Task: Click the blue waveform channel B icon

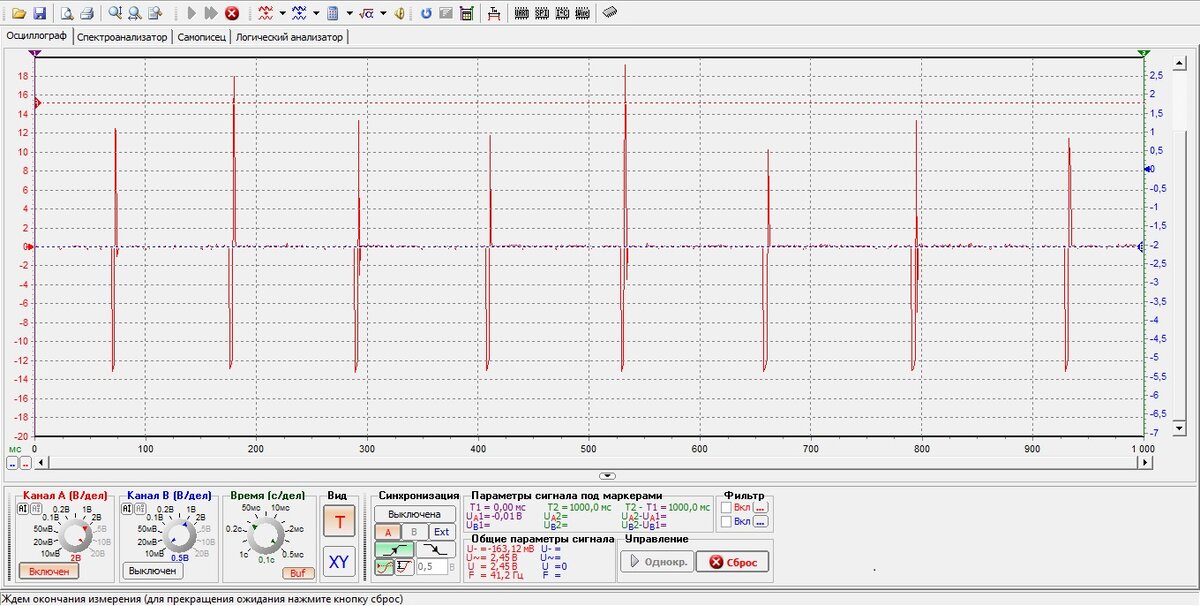Action: pyautogui.click(x=299, y=14)
